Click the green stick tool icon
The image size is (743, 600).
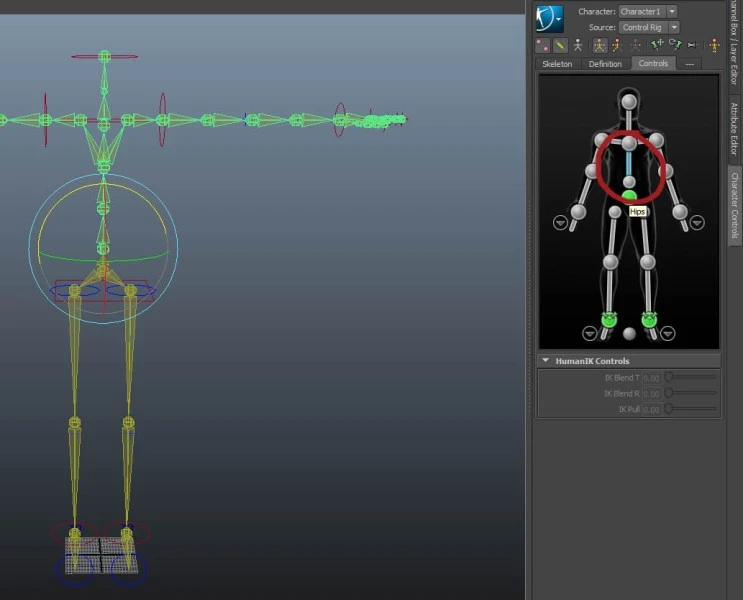tap(561, 45)
